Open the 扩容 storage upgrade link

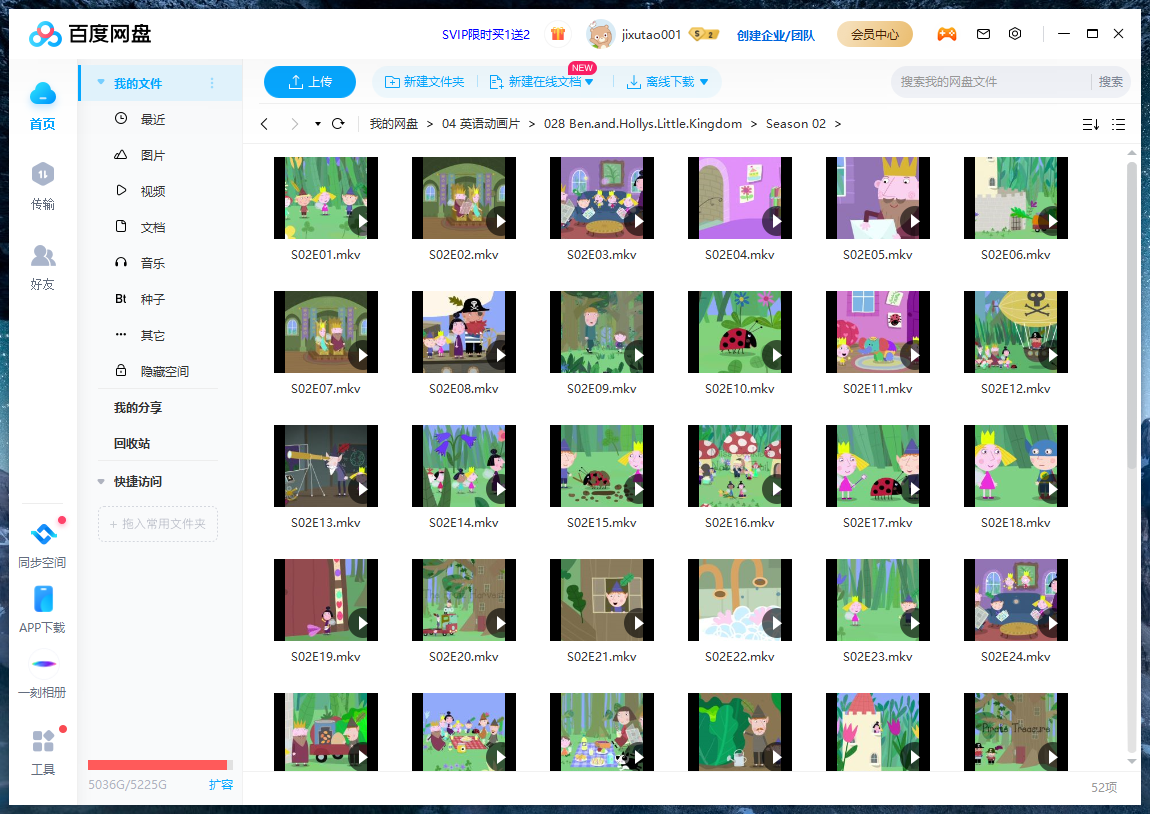[220, 785]
